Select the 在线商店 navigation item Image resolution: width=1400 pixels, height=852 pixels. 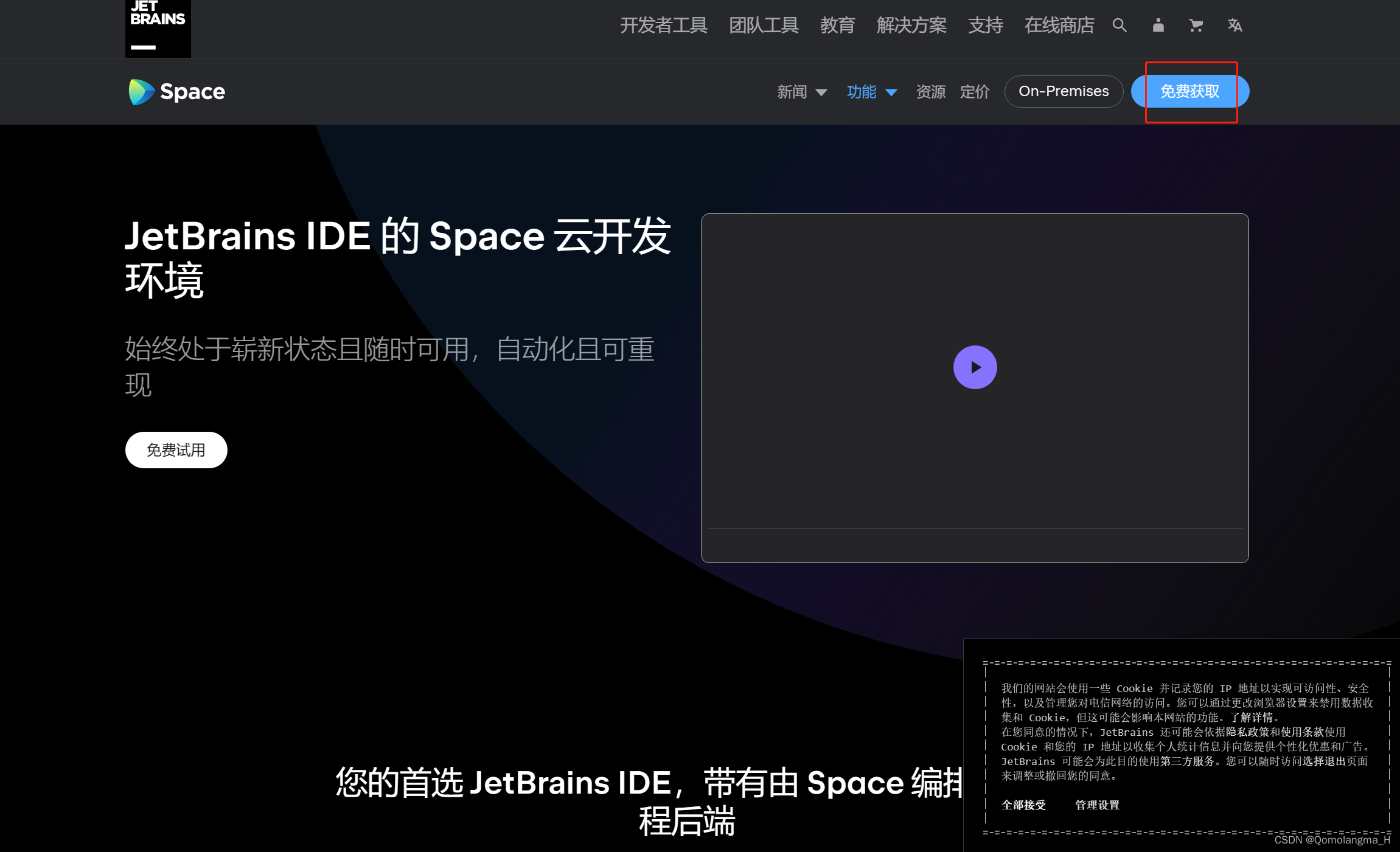tap(1059, 26)
